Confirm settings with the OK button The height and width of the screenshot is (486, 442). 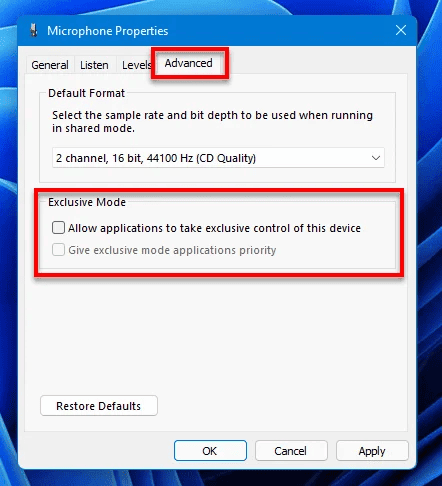[210, 451]
